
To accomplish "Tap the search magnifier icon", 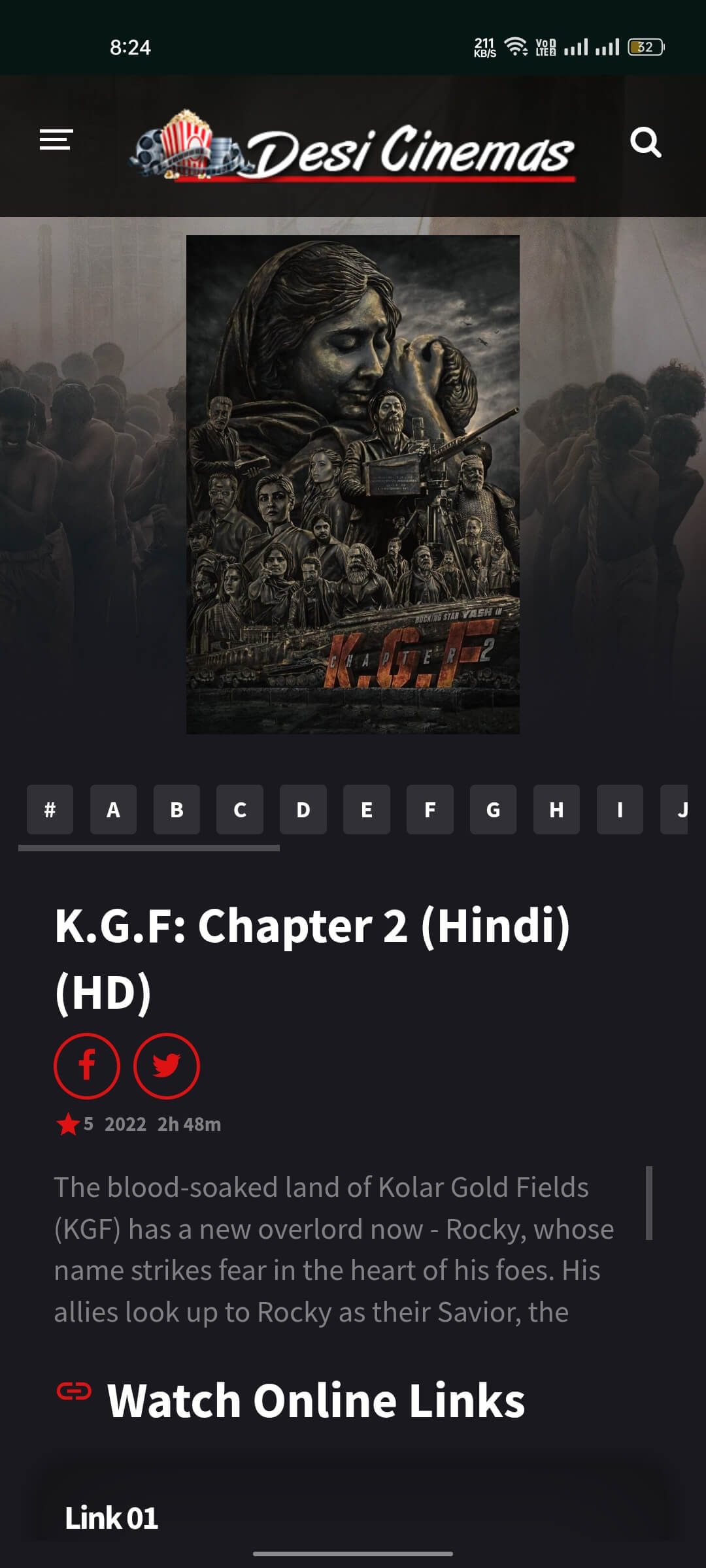I will pos(646,142).
